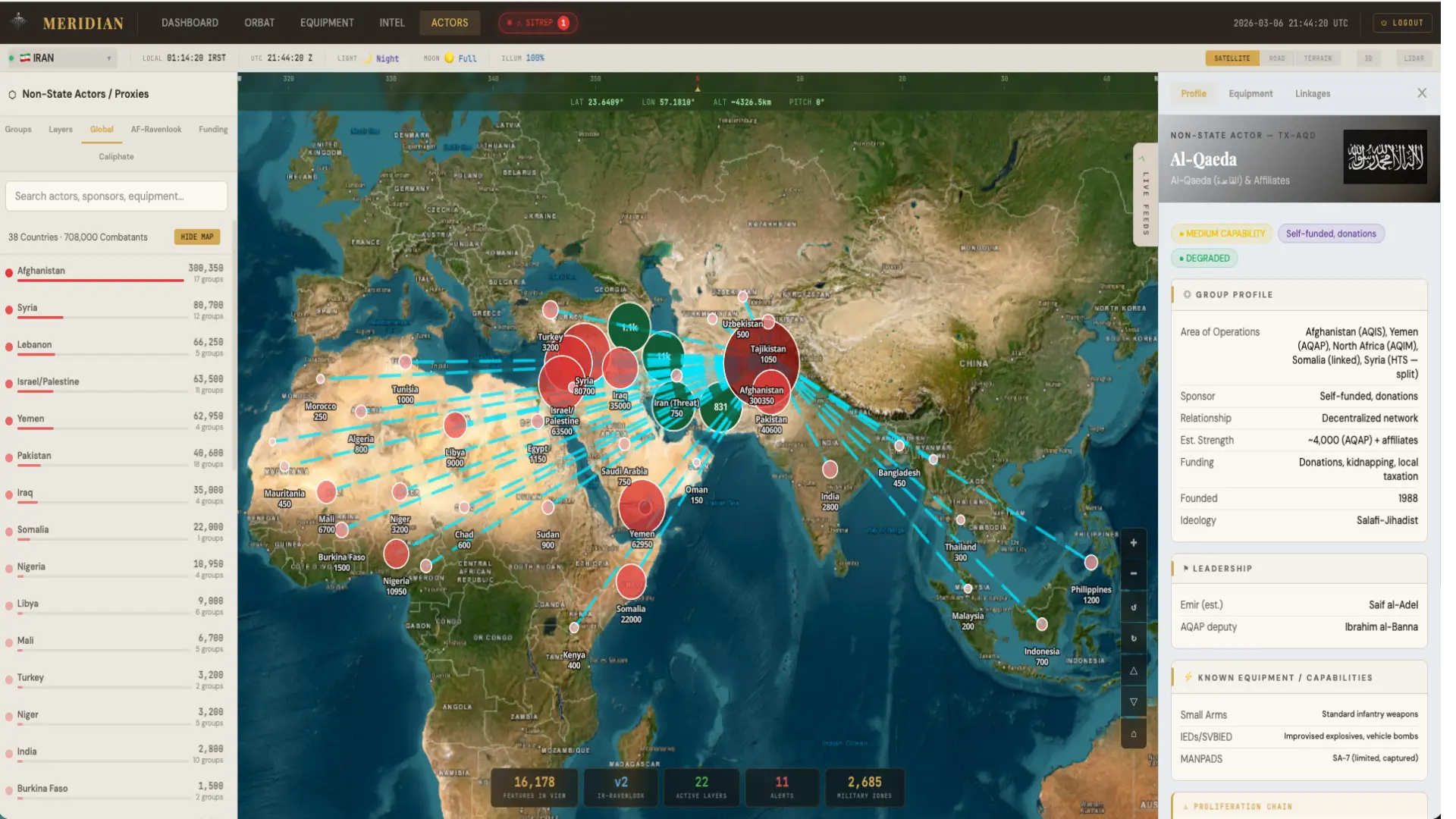Switch map to Road view

1277,58
